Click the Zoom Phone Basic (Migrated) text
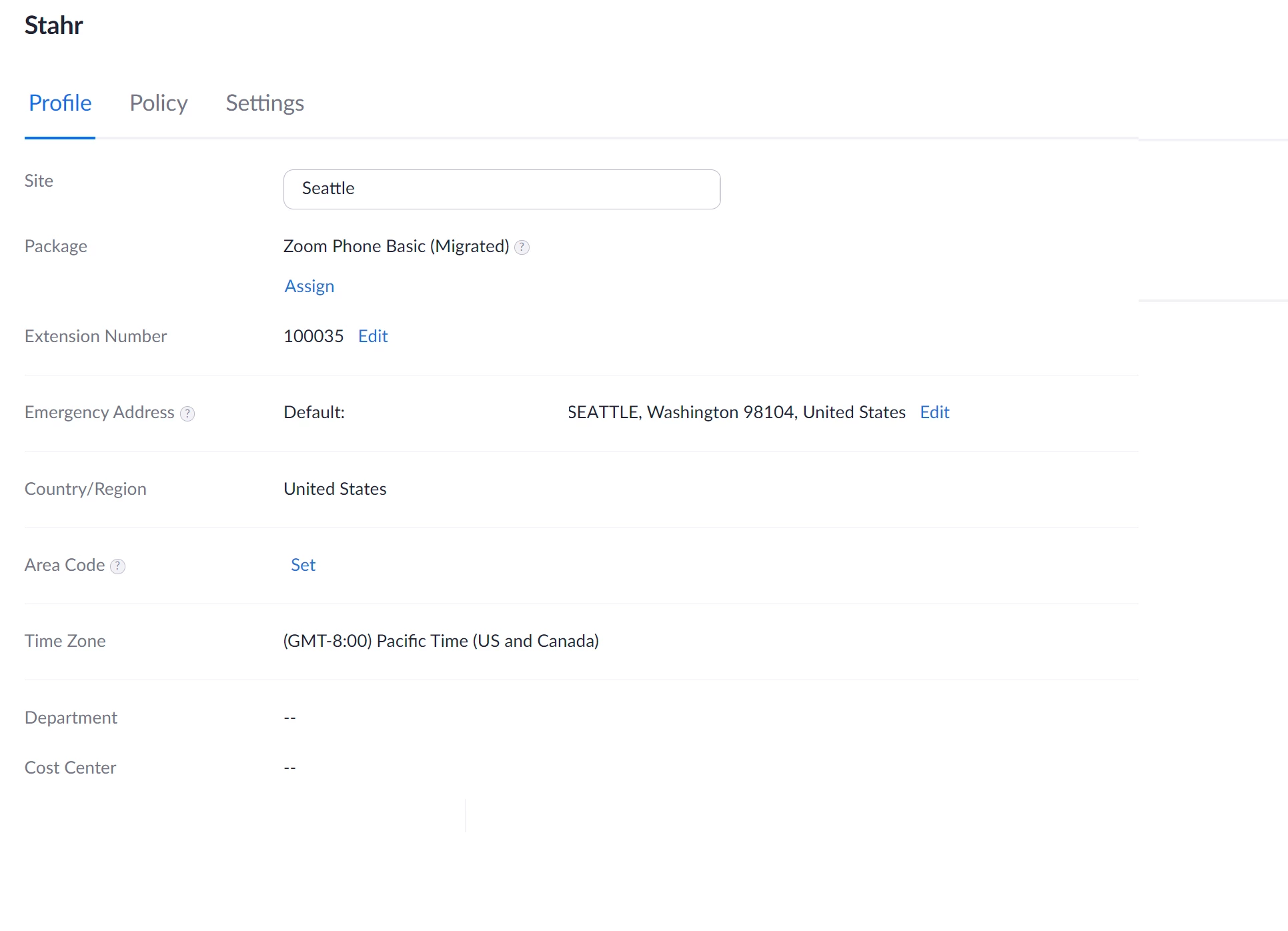 [396, 246]
